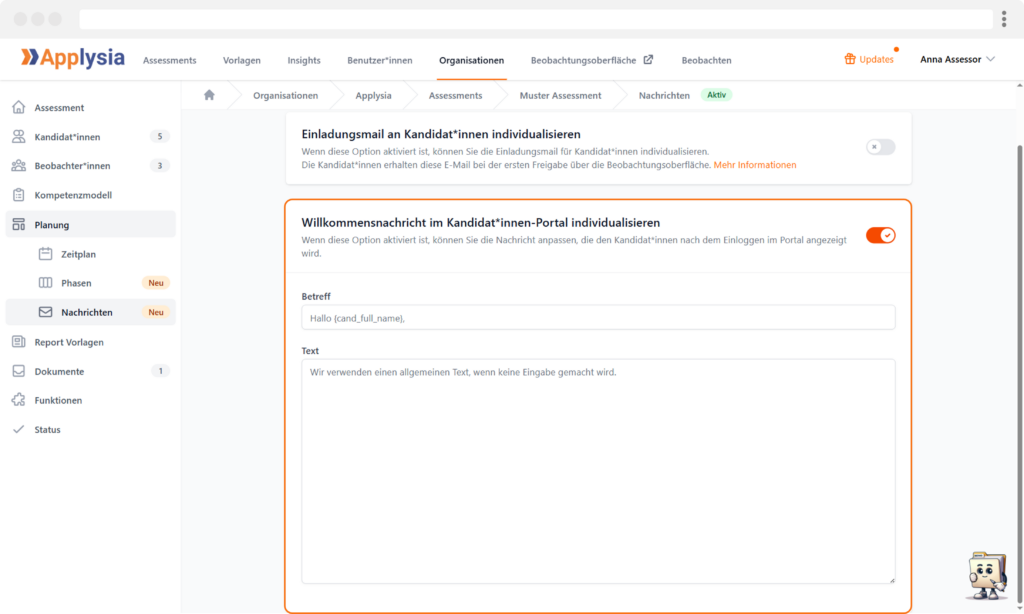The width and height of the screenshot is (1024, 614).
Task: Click the people icon beside Kandidat*innen
Action: click(x=18, y=137)
